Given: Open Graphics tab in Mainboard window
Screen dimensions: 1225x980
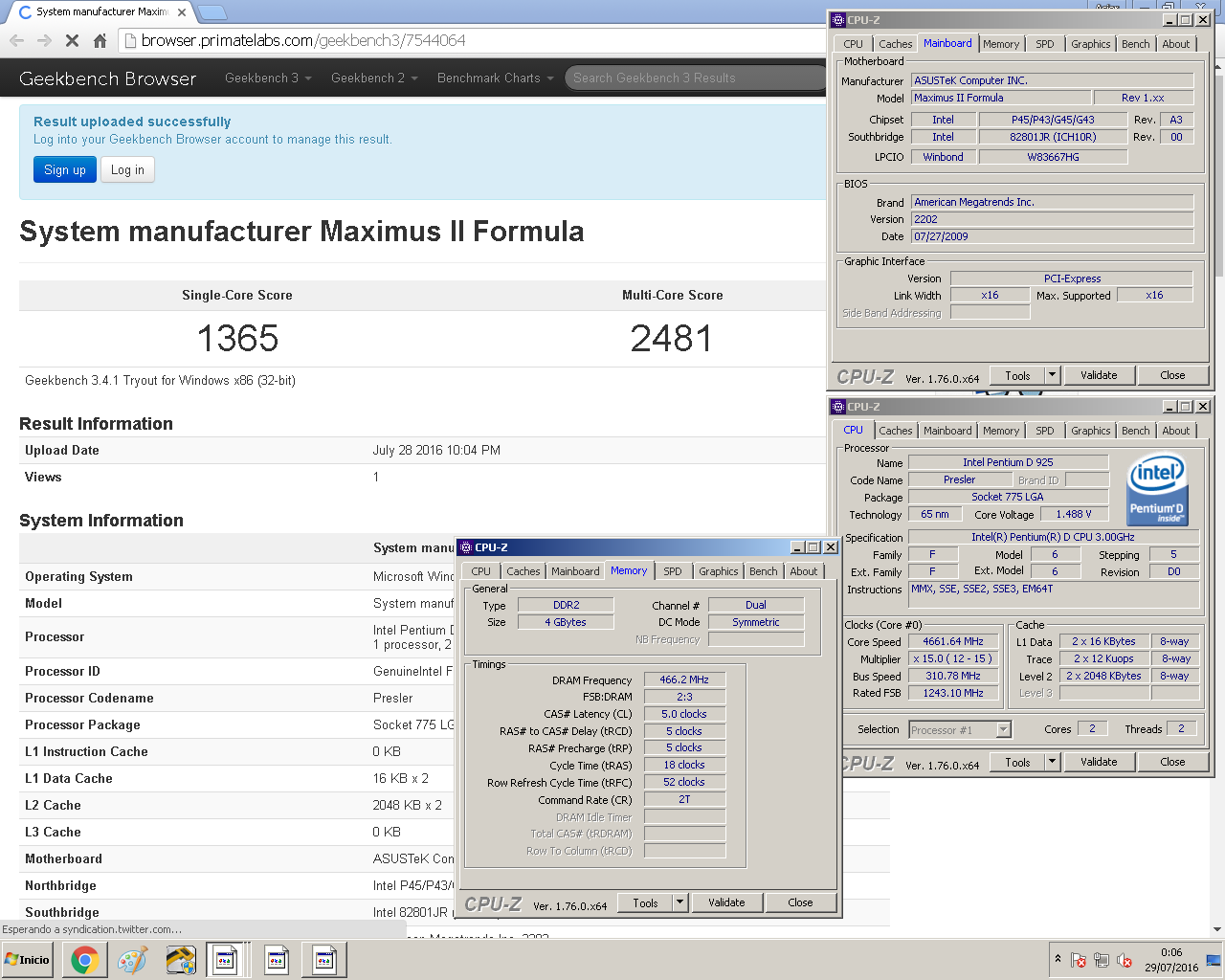Looking at the screenshot, I should tap(1091, 44).
